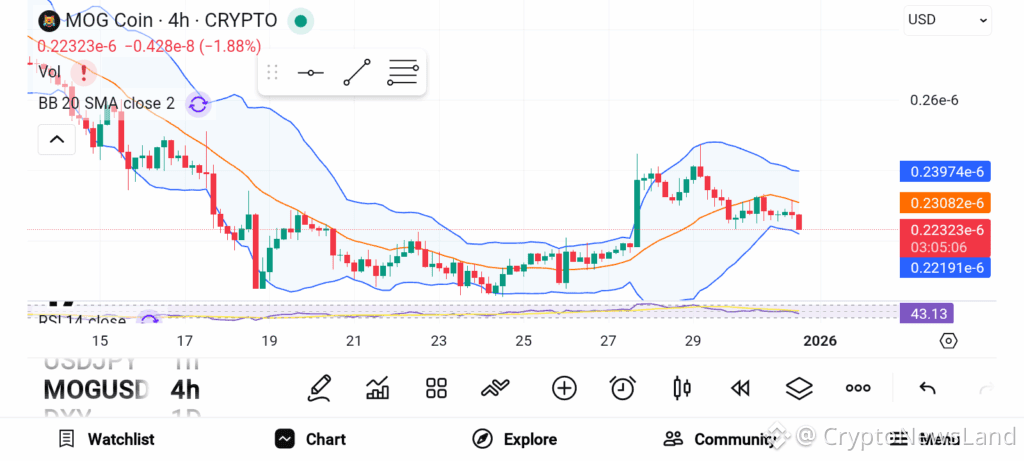Viewport: 1024px width, 461px height.
Task: Switch to the Explore tab
Action: 515,439
